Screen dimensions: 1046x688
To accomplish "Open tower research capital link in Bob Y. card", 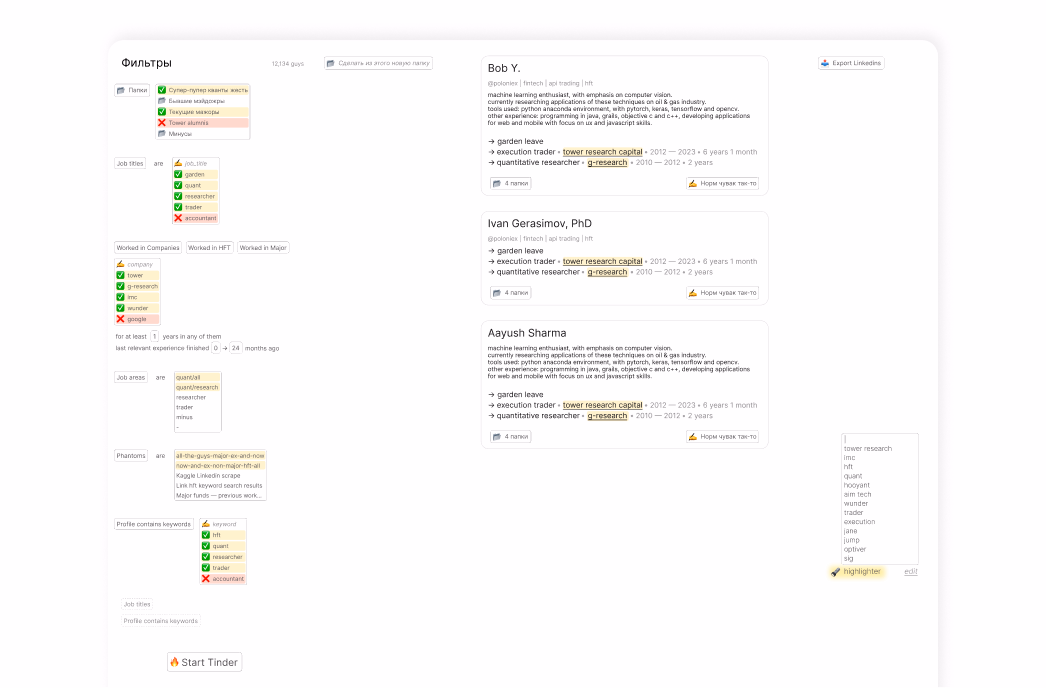I will (602, 152).
